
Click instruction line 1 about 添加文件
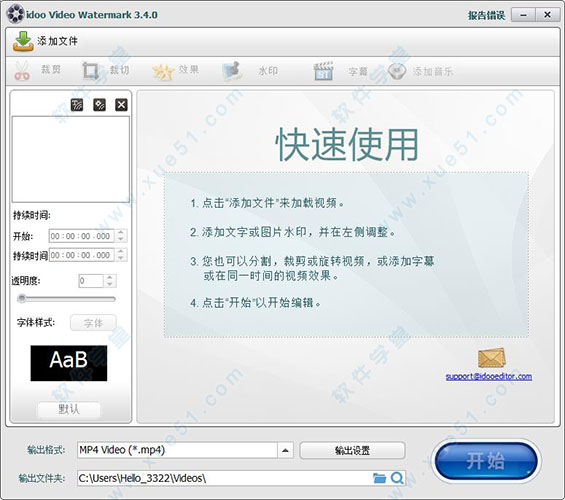[x=267, y=203]
